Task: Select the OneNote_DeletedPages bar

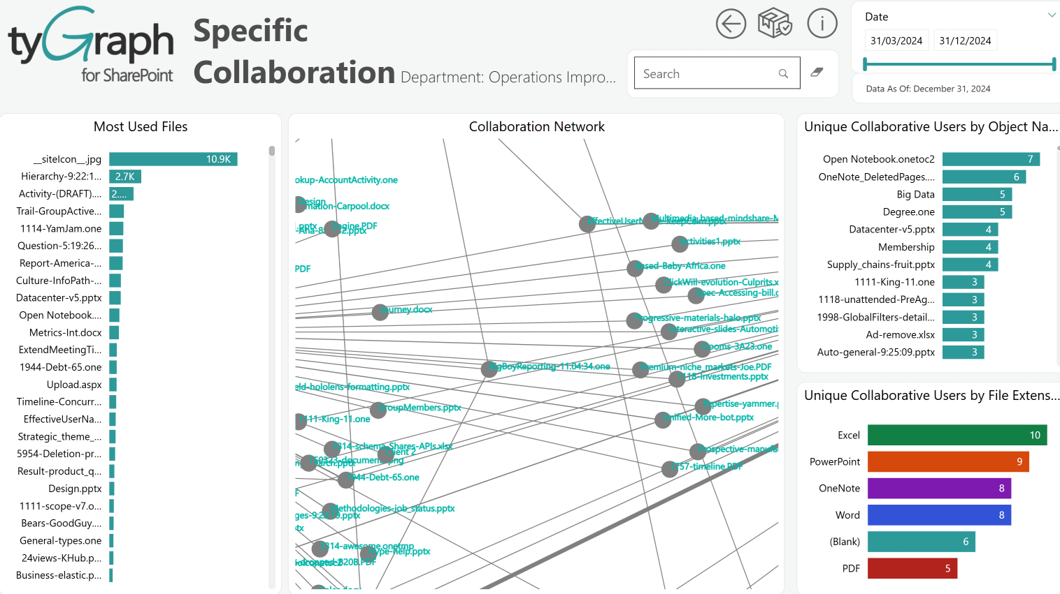Action: click(x=984, y=177)
